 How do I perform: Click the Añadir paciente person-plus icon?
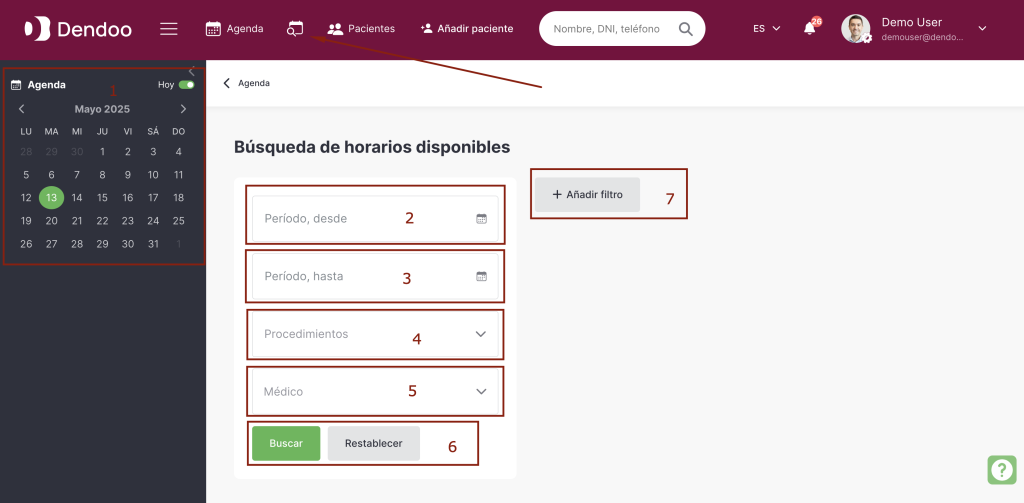tap(426, 29)
